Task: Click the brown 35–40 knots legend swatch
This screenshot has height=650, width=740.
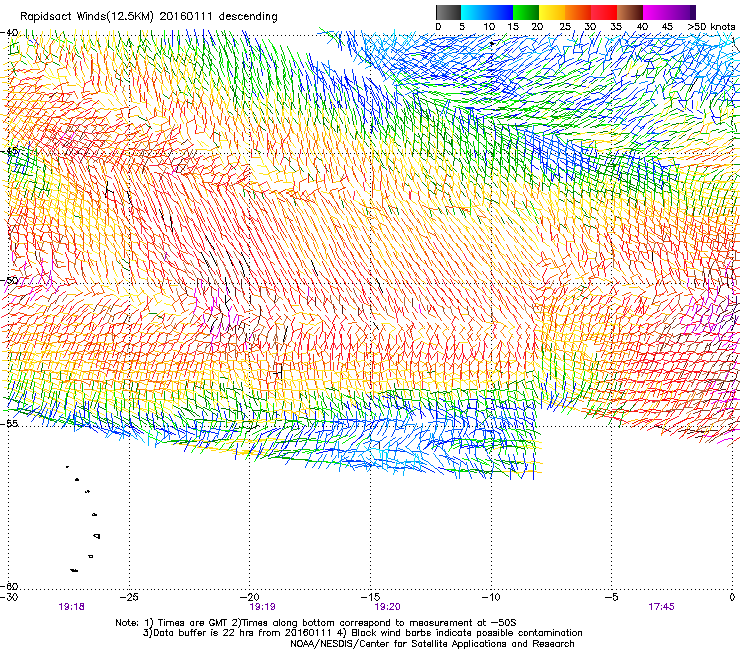Action: [x=630, y=12]
